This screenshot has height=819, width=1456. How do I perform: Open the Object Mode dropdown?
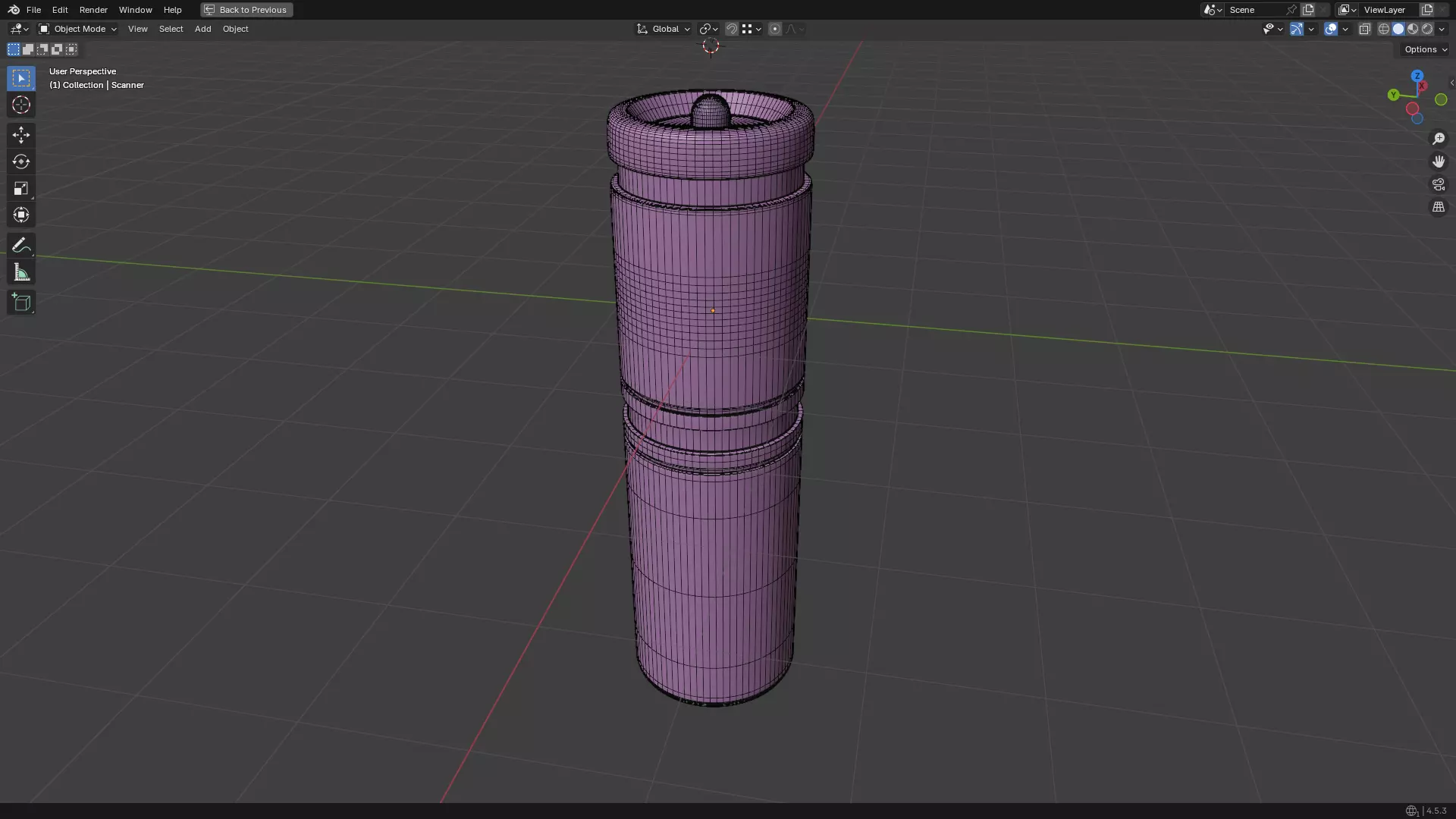77,29
